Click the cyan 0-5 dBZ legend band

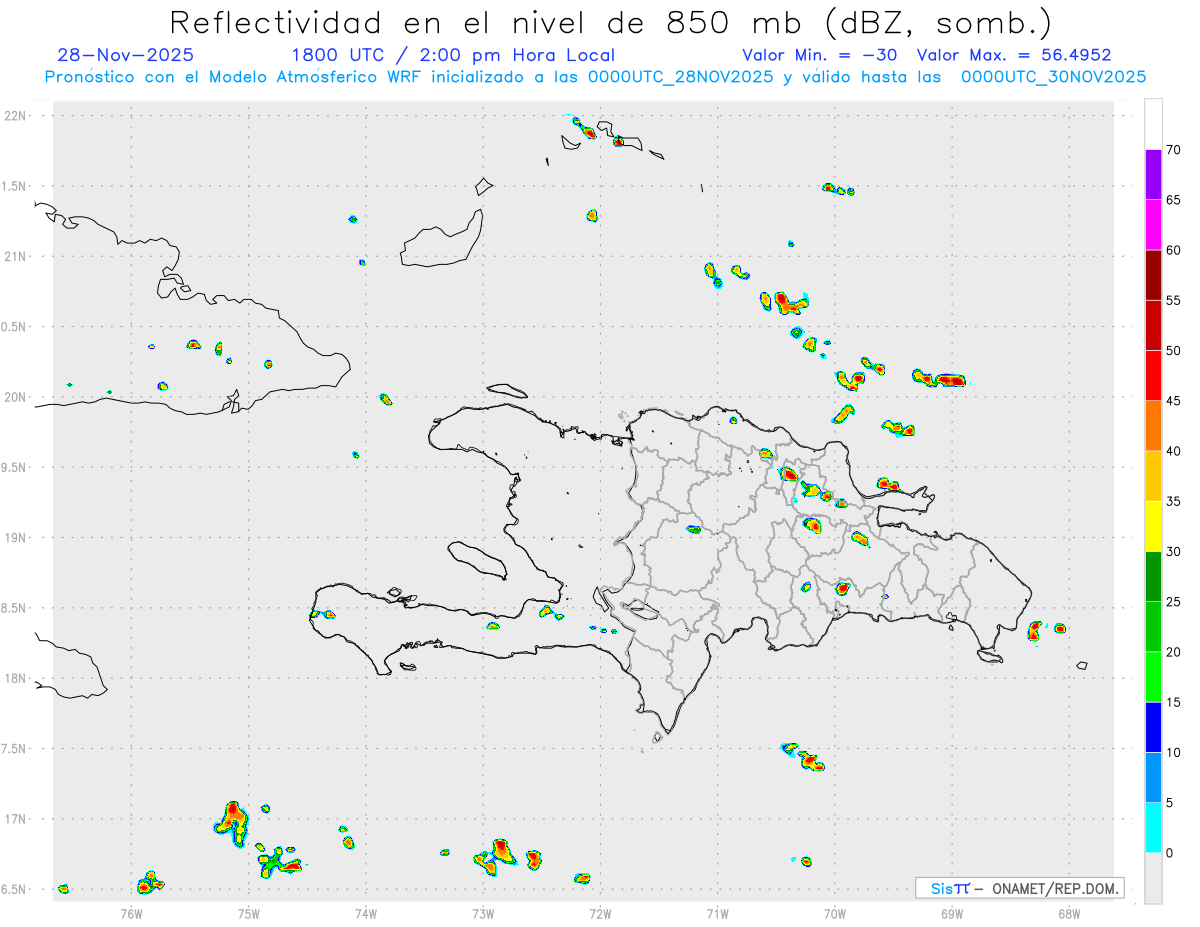click(1153, 828)
